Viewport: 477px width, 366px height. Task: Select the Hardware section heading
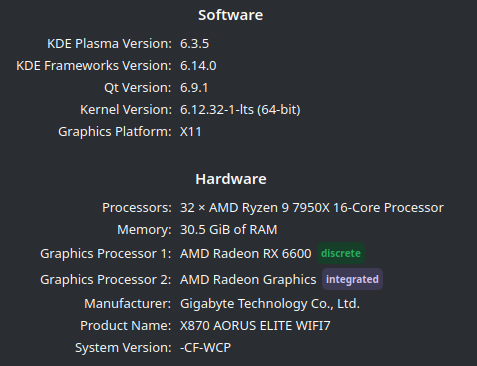231,179
